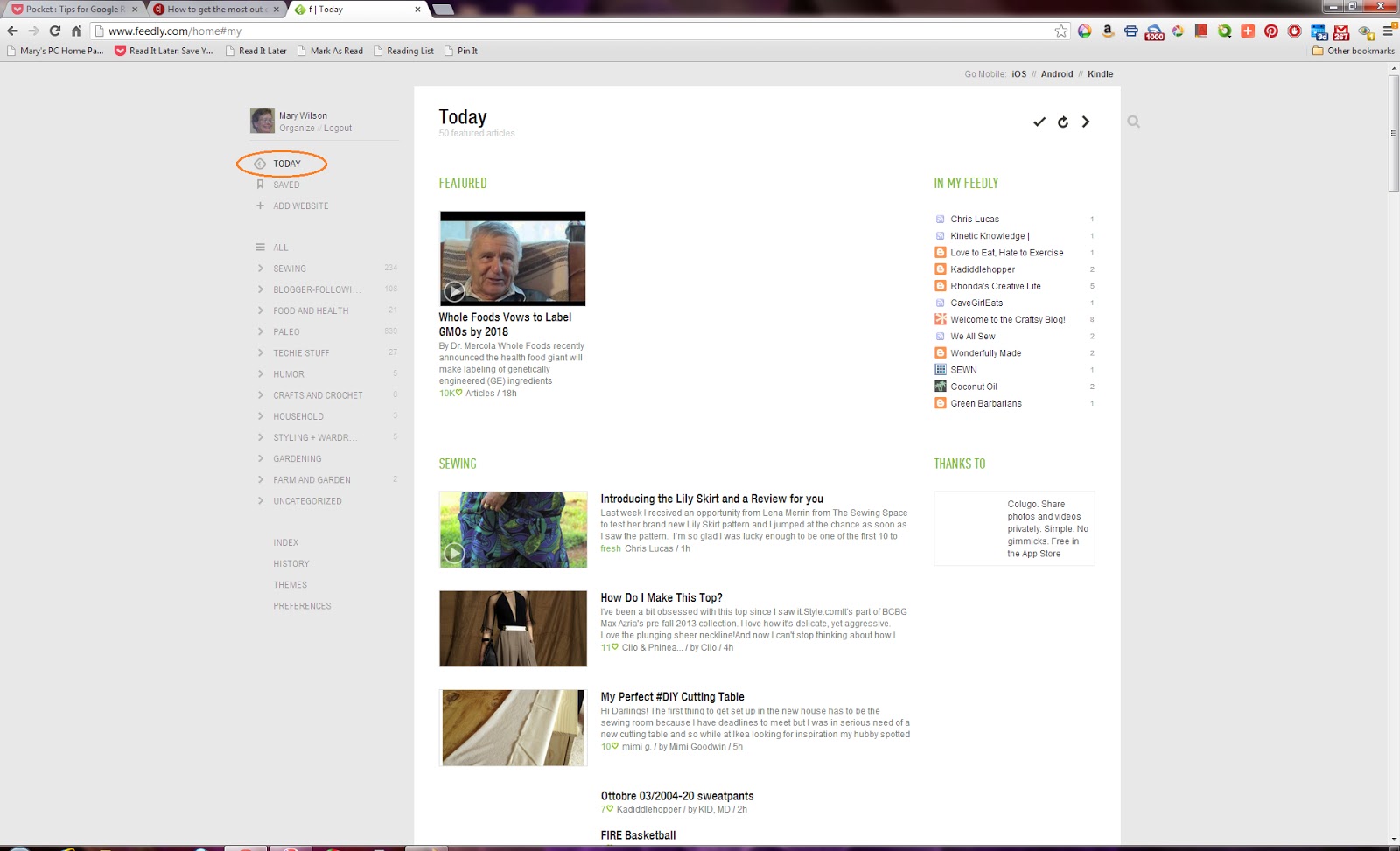Mark all as read with the checkmark icon
This screenshot has width=1400, height=851.
1039,122
